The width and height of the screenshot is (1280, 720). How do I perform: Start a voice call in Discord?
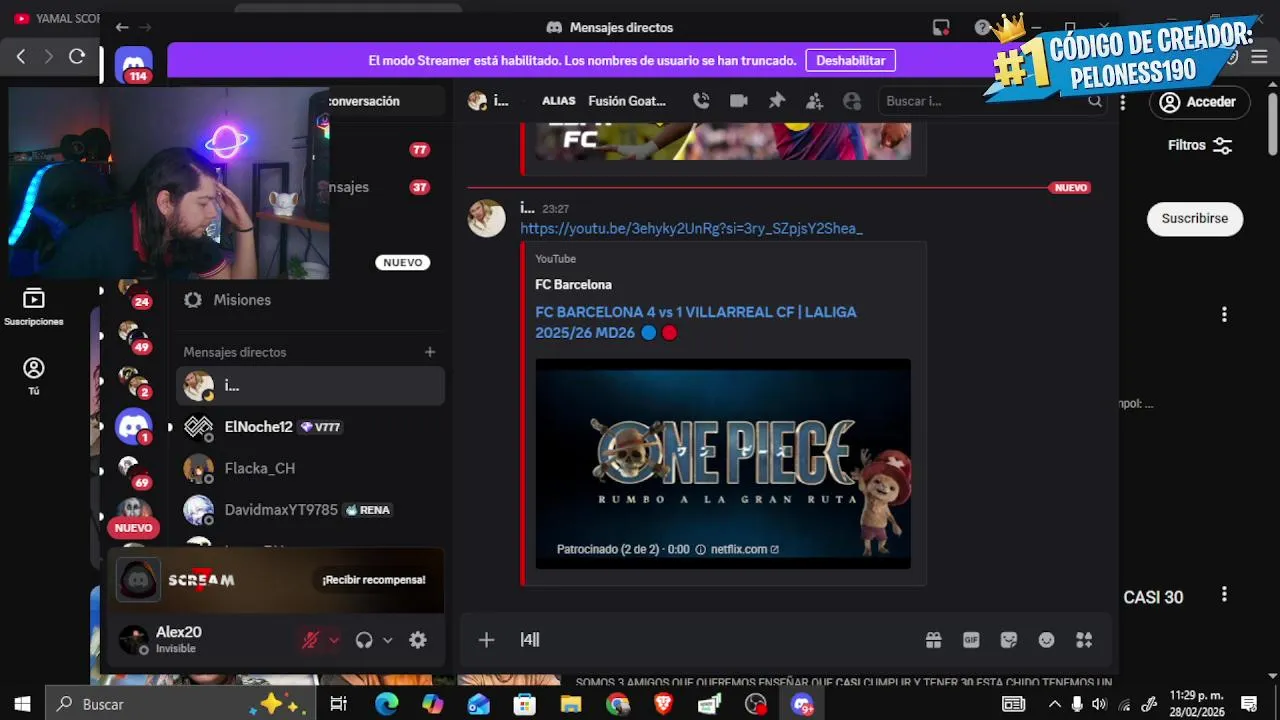point(701,101)
